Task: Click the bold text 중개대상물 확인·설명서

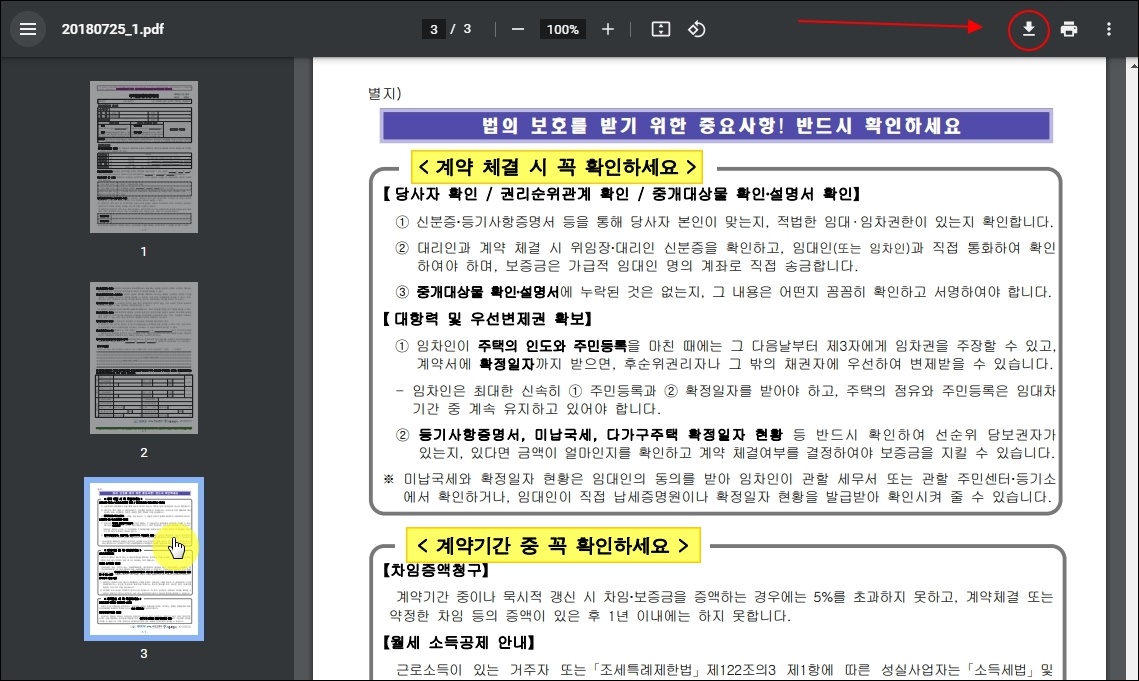Action: (x=487, y=292)
